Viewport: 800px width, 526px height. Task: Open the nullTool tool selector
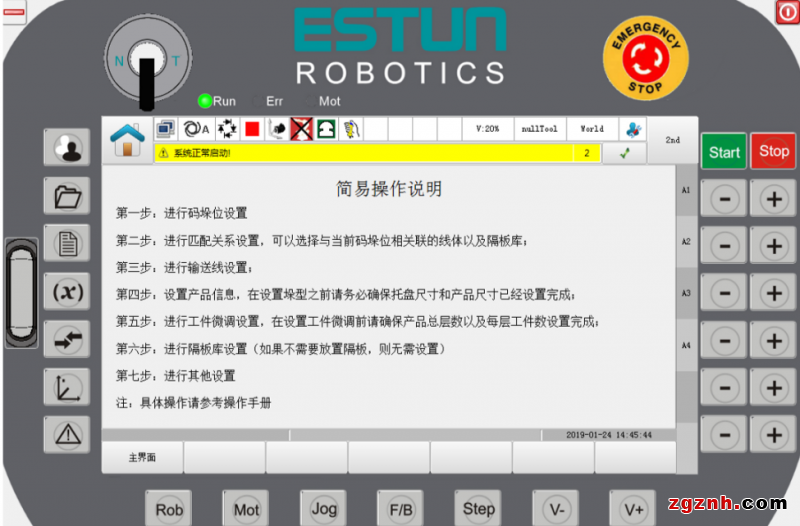pos(540,129)
